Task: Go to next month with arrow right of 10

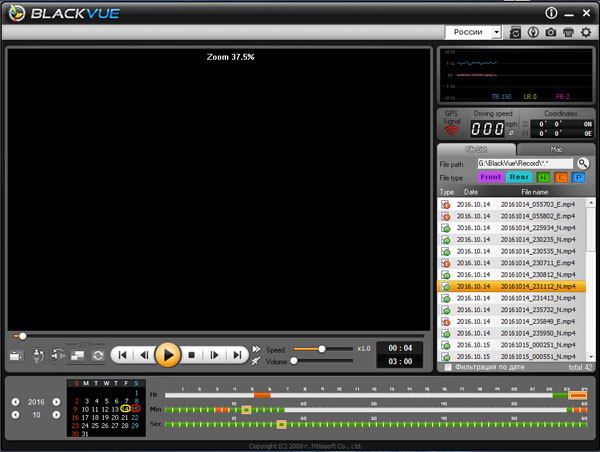Action: (x=56, y=415)
